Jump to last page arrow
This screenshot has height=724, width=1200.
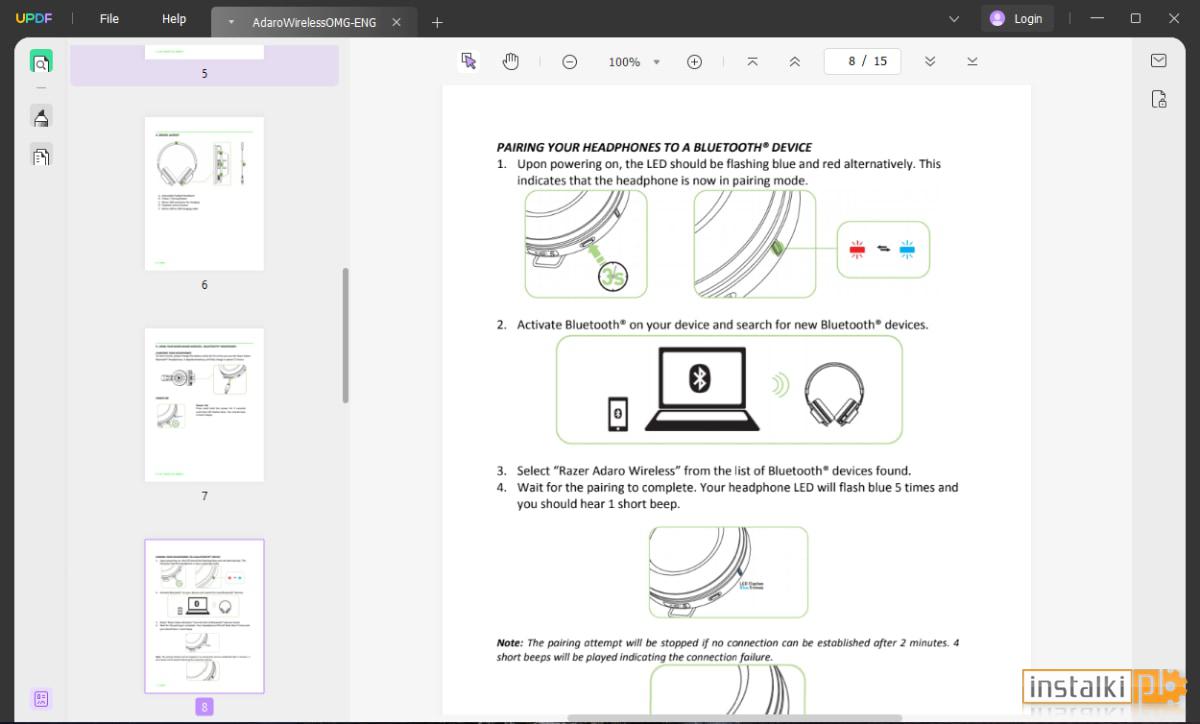(x=972, y=62)
